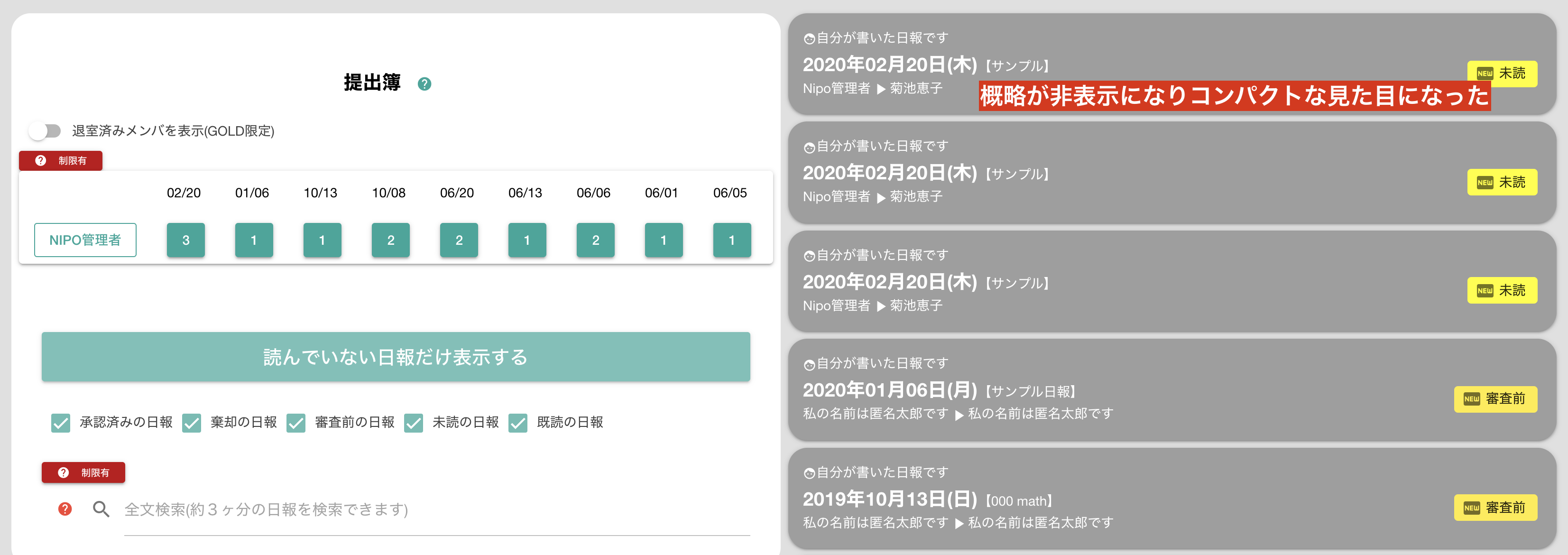Open the 06/06 count button showing 2
The height and width of the screenshot is (555, 1568).
click(595, 240)
